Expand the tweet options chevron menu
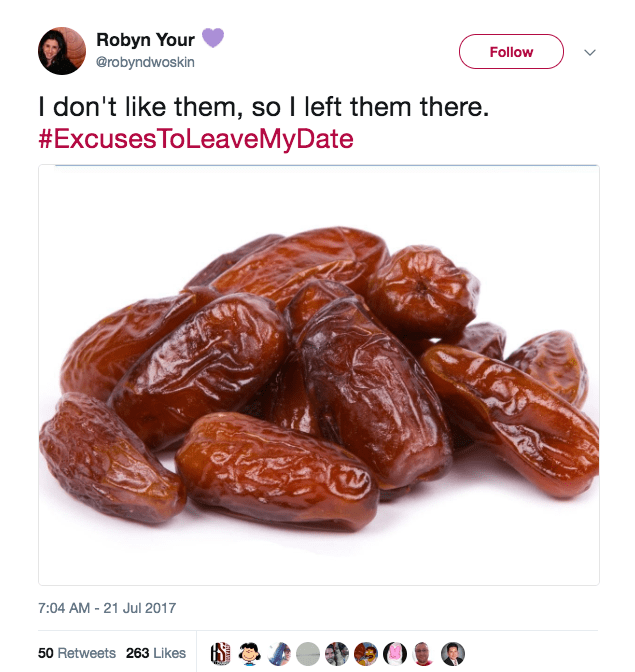The image size is (635, 672). (590, 52)
